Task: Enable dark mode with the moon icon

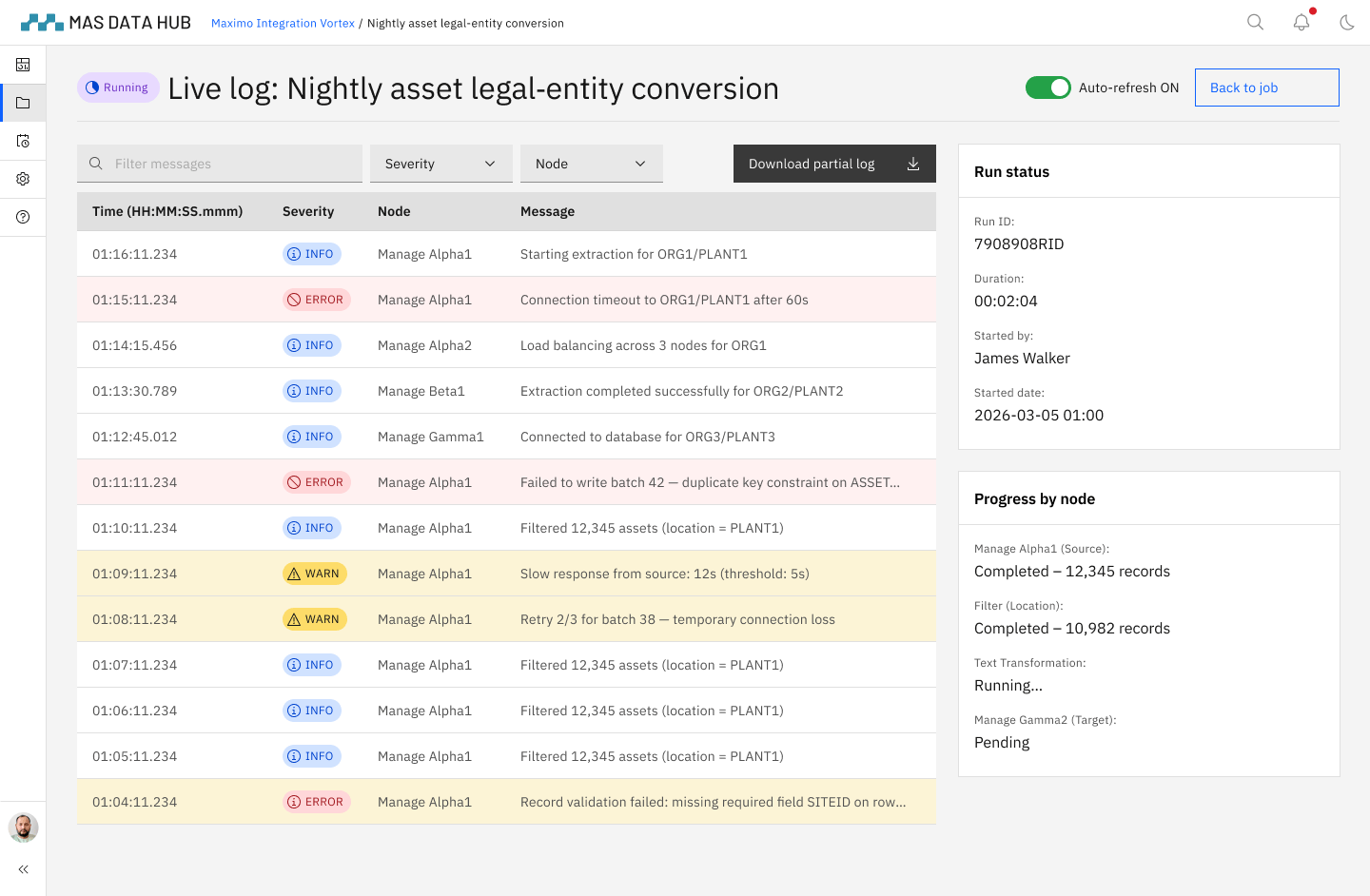Action: [1347, 21]
